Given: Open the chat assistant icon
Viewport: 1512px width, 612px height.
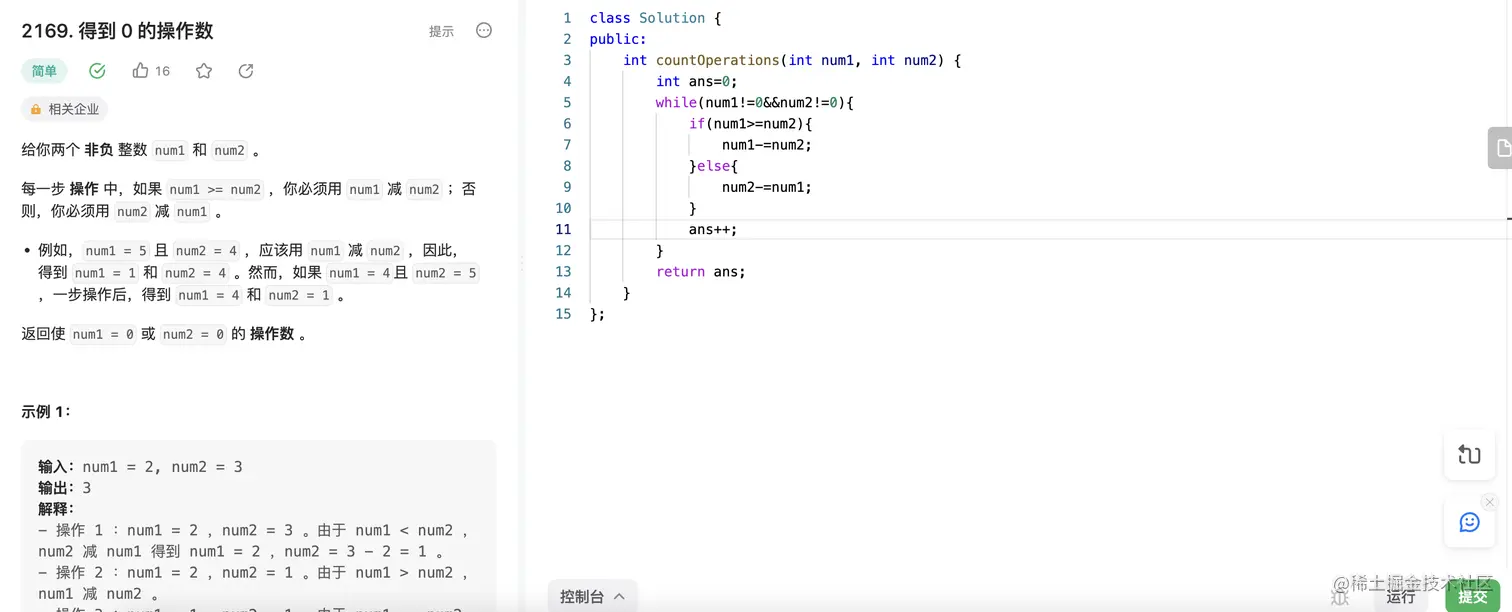Looking at the screenshot, I should [x=1469, y=522].
